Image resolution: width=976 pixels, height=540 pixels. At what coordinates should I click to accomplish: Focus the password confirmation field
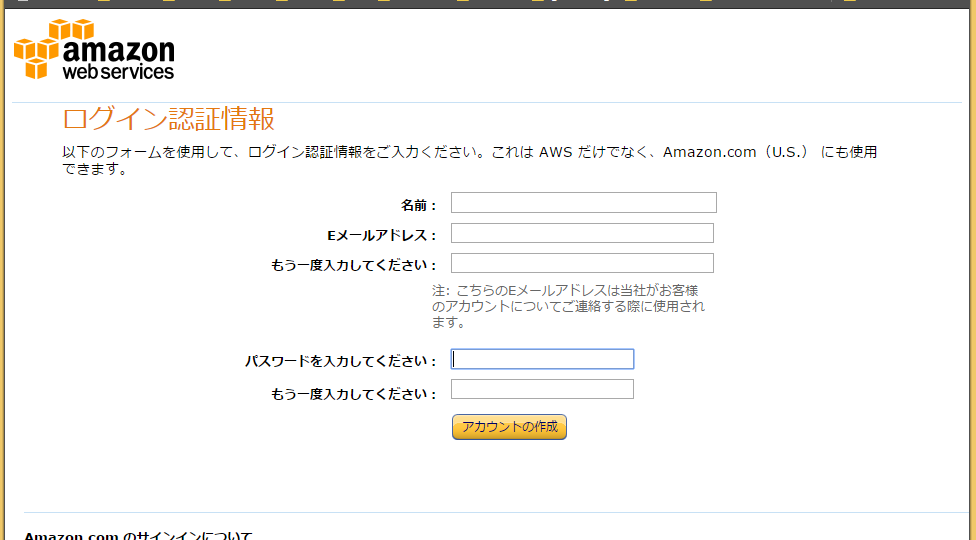(x=542, y=389)
